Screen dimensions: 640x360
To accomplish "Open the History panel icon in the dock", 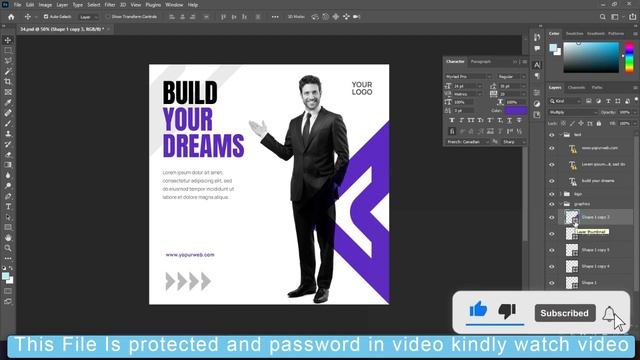I will [537, 37].
